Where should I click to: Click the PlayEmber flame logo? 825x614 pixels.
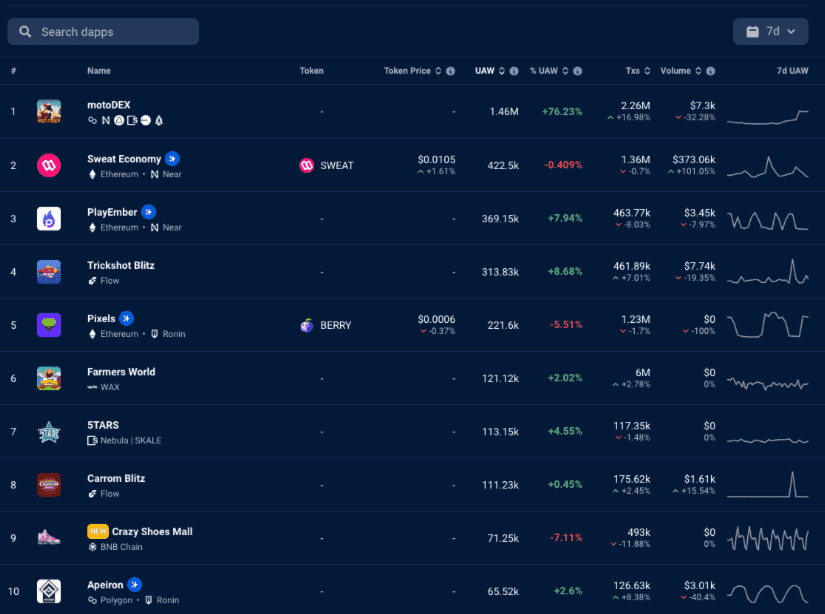tap(49, 219)
